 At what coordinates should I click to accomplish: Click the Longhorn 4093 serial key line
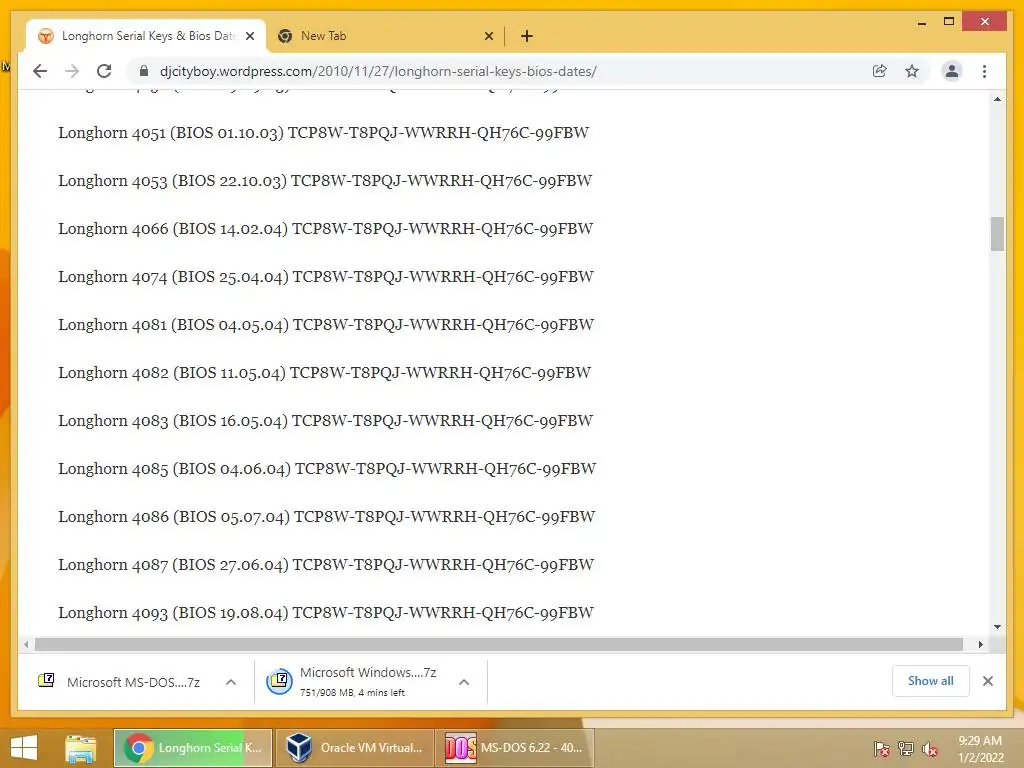click(x=326, y=613)
